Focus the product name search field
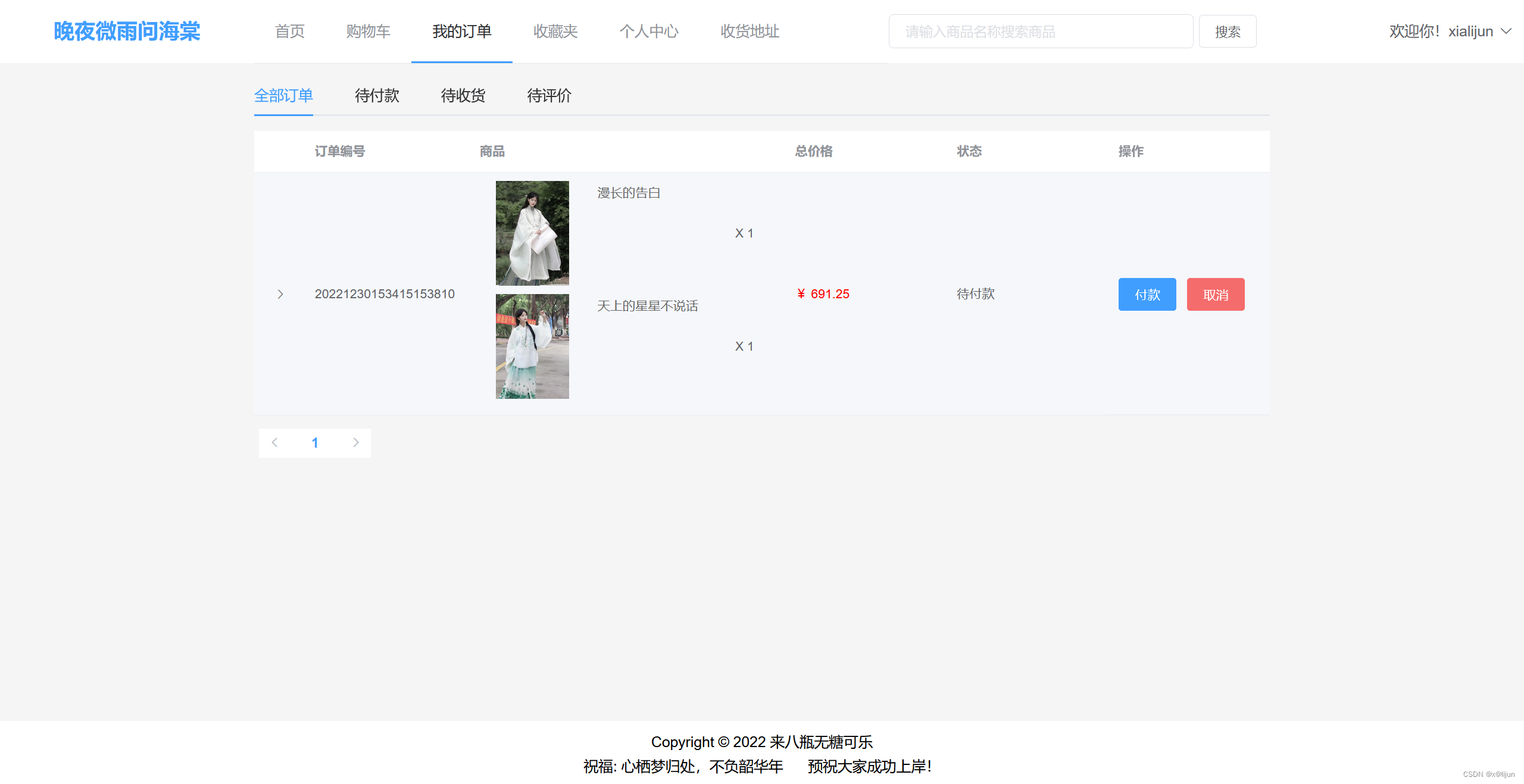The width and height of the screenshot is (1524, 784). [x=1040, y=32]
